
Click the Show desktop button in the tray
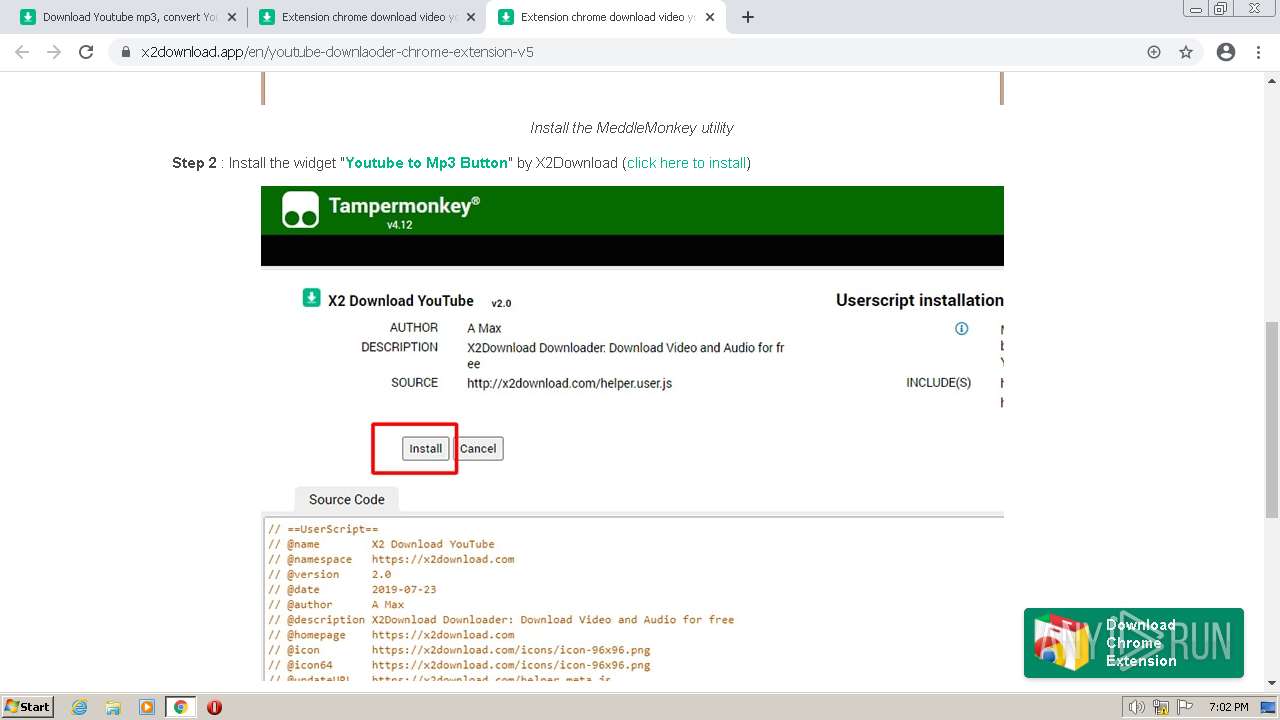1267,707
